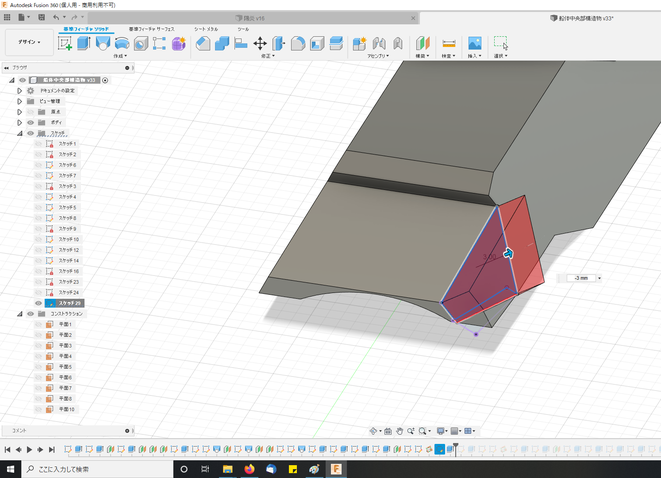Switch to the シートメタル tab
Image resolution: width=661 pixels, height=478 pixels.
pyautogui.click(x=206, y=29)
